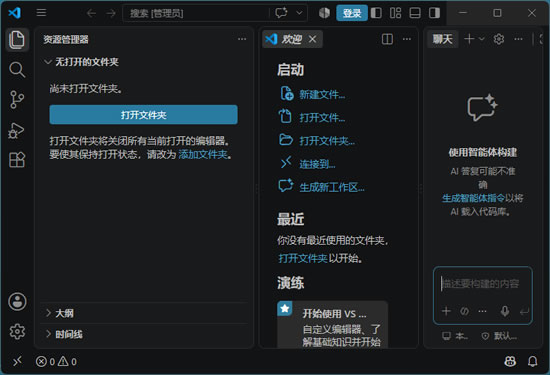Open the 开始使用 VS ... walkthrough card
The image size is (550, 375).
(333, 324)
